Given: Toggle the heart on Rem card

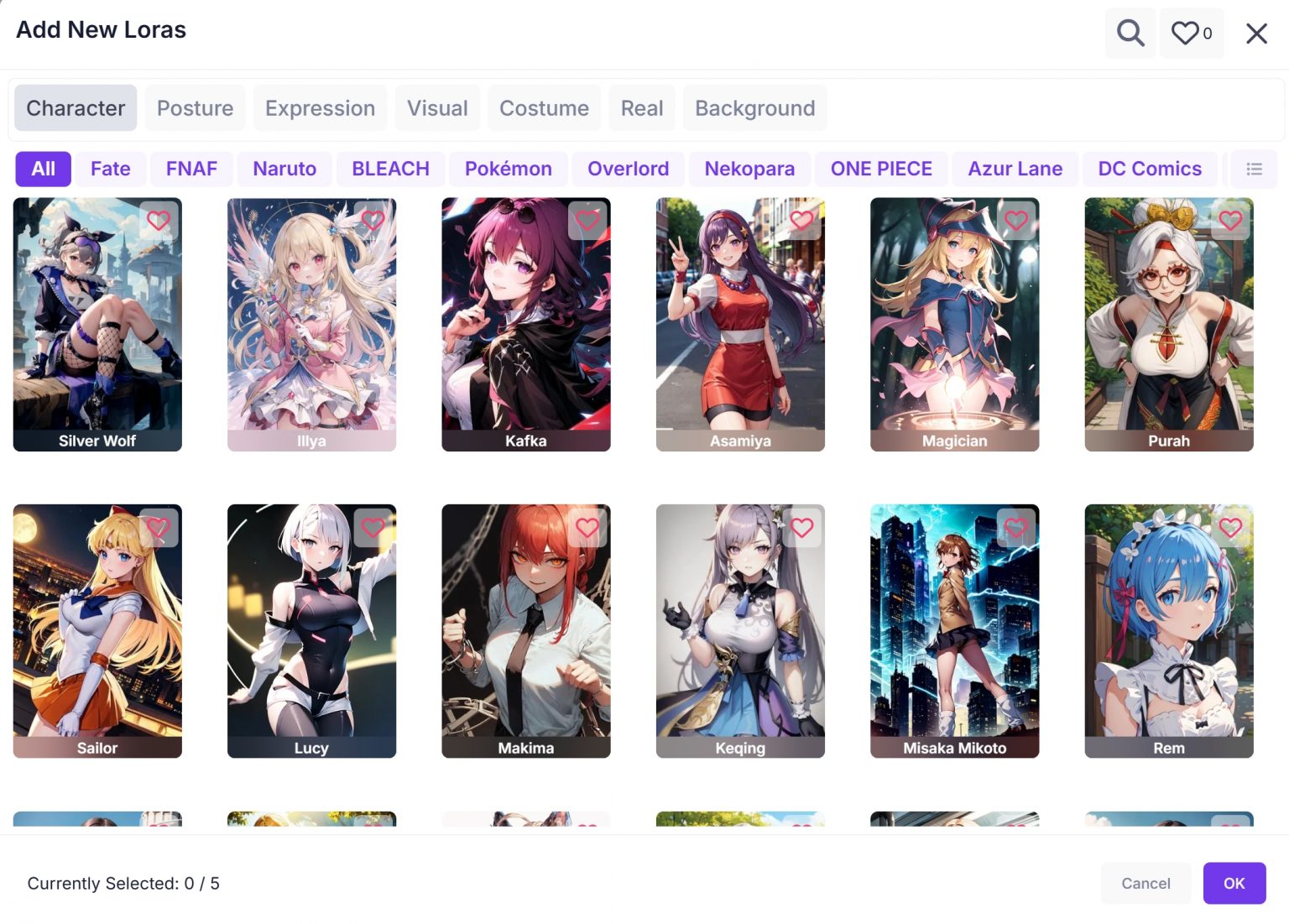Looking at the screenshot, I should coord(1230,528).
